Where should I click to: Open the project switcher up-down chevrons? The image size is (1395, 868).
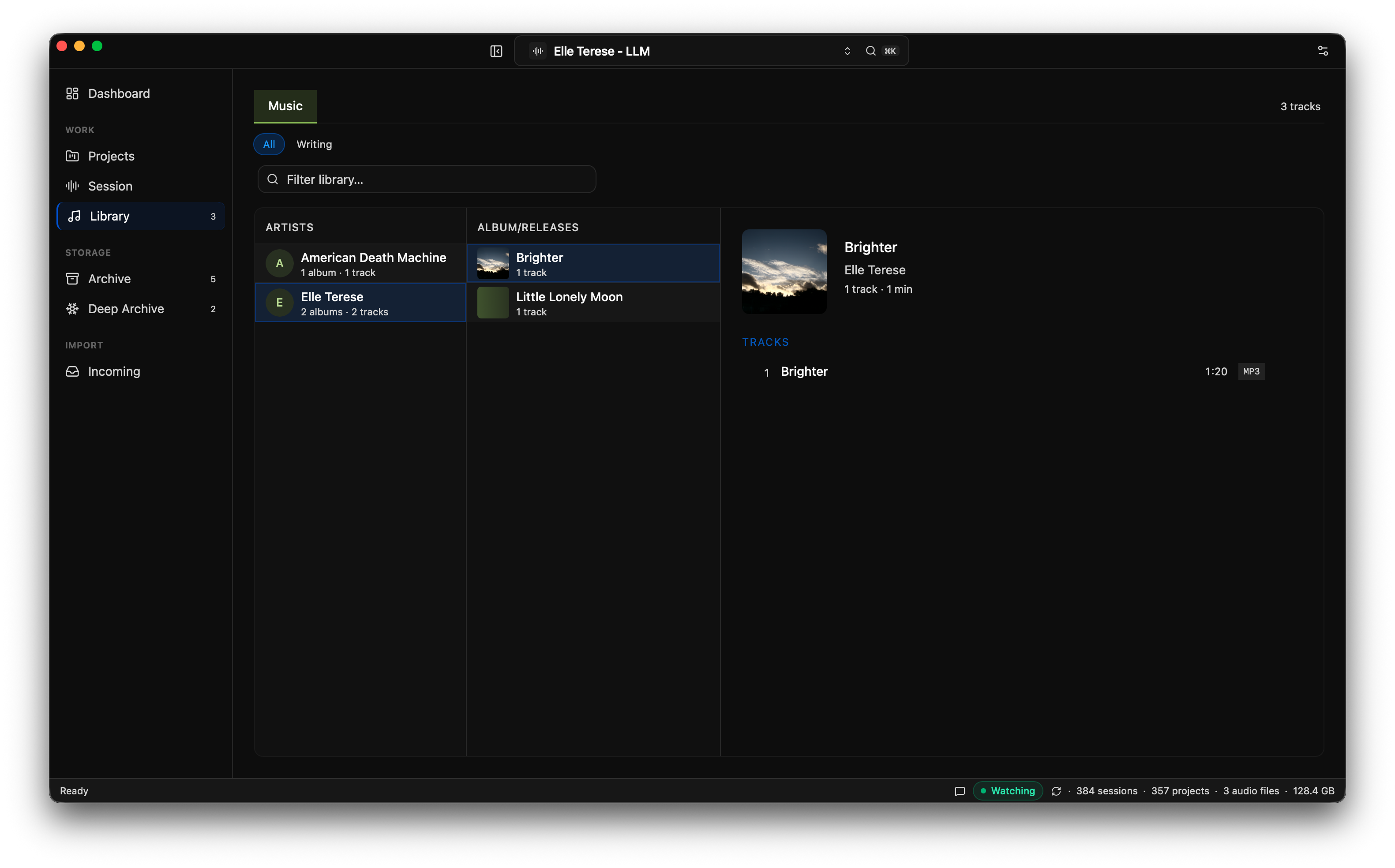point(847,51)
